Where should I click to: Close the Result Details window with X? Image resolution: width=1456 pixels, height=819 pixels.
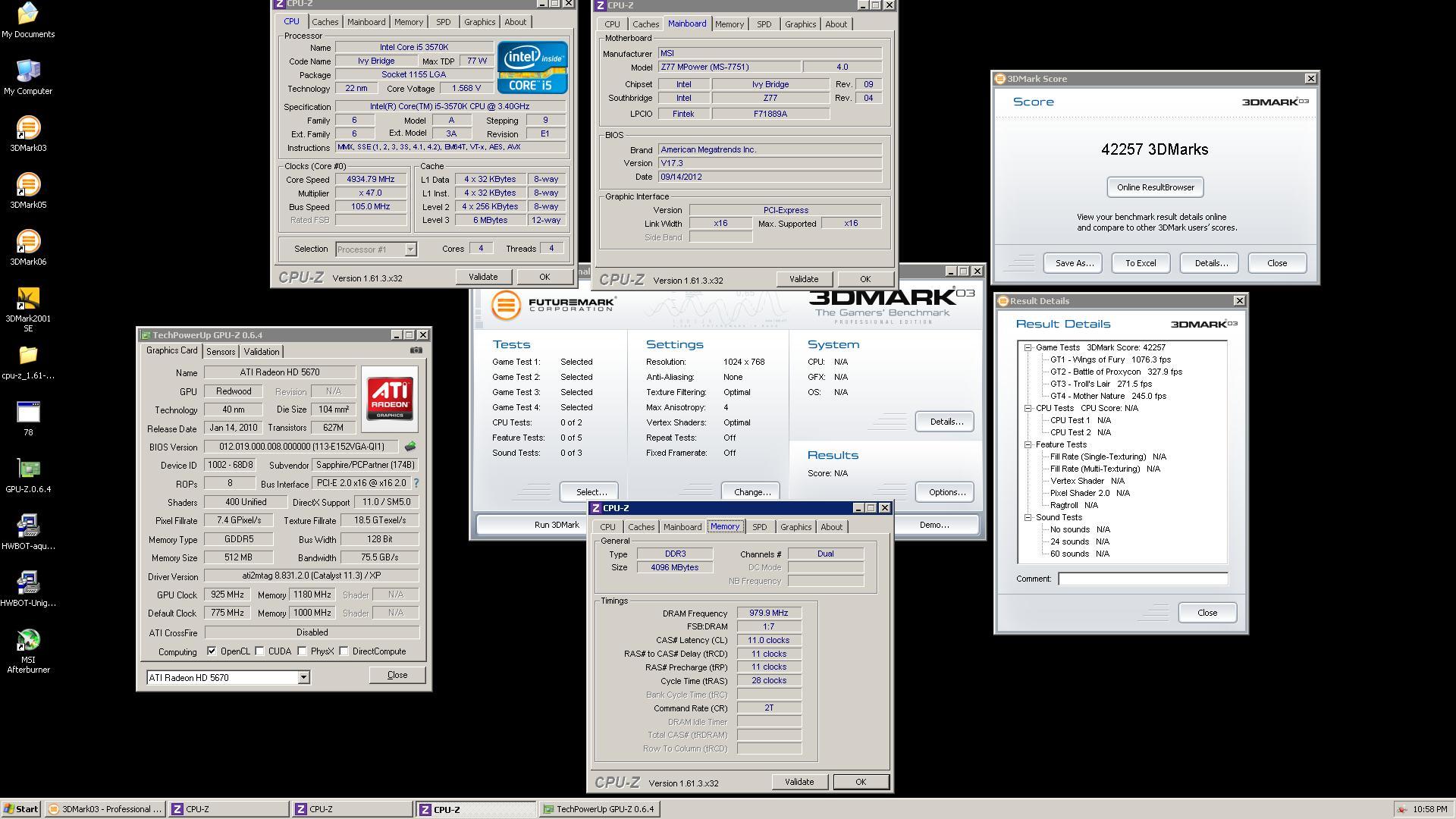pos(1239,301)
